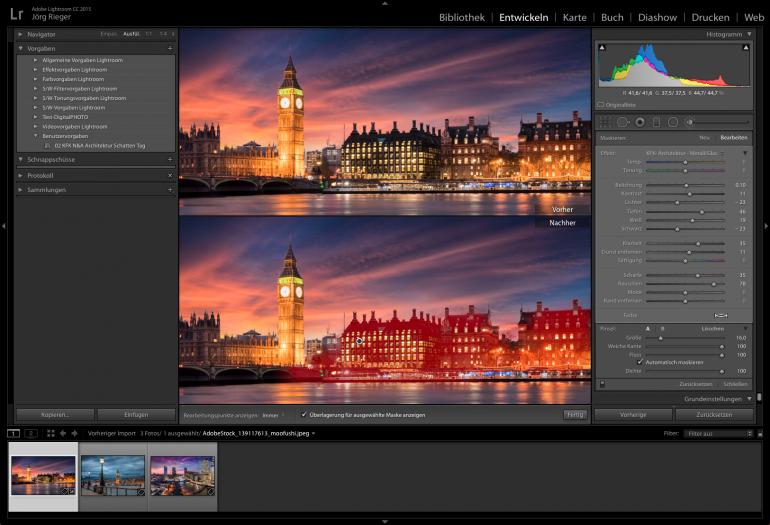Click the edit pin on the photo

pos(359,341)
